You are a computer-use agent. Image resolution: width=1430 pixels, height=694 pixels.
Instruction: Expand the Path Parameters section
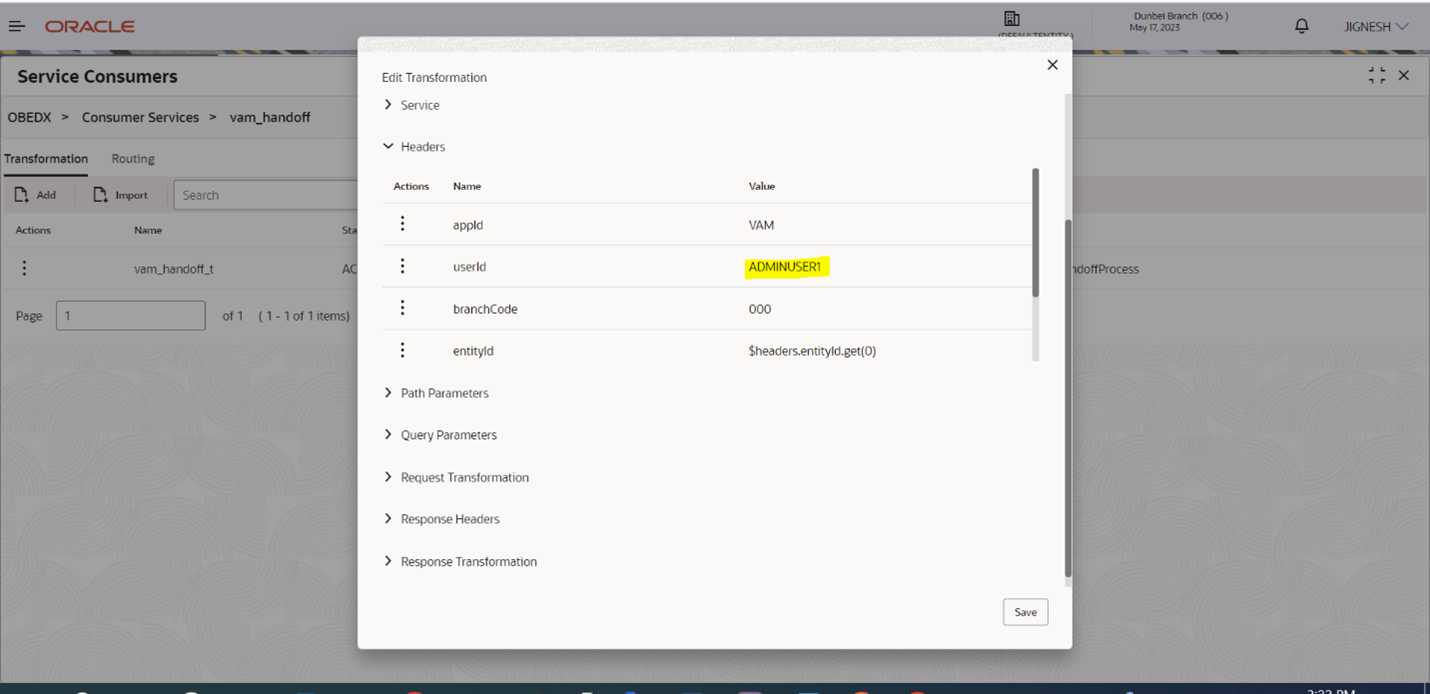click(x=388, y=393)
